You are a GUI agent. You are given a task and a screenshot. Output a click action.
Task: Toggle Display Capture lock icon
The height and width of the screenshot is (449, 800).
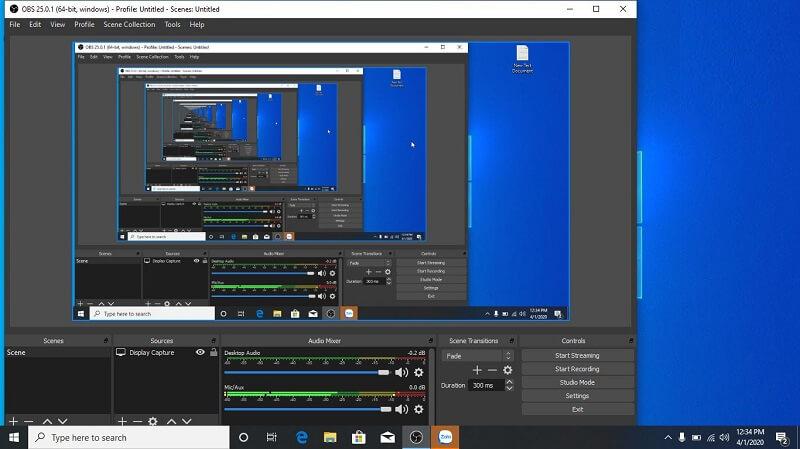[x=213, y=352]
